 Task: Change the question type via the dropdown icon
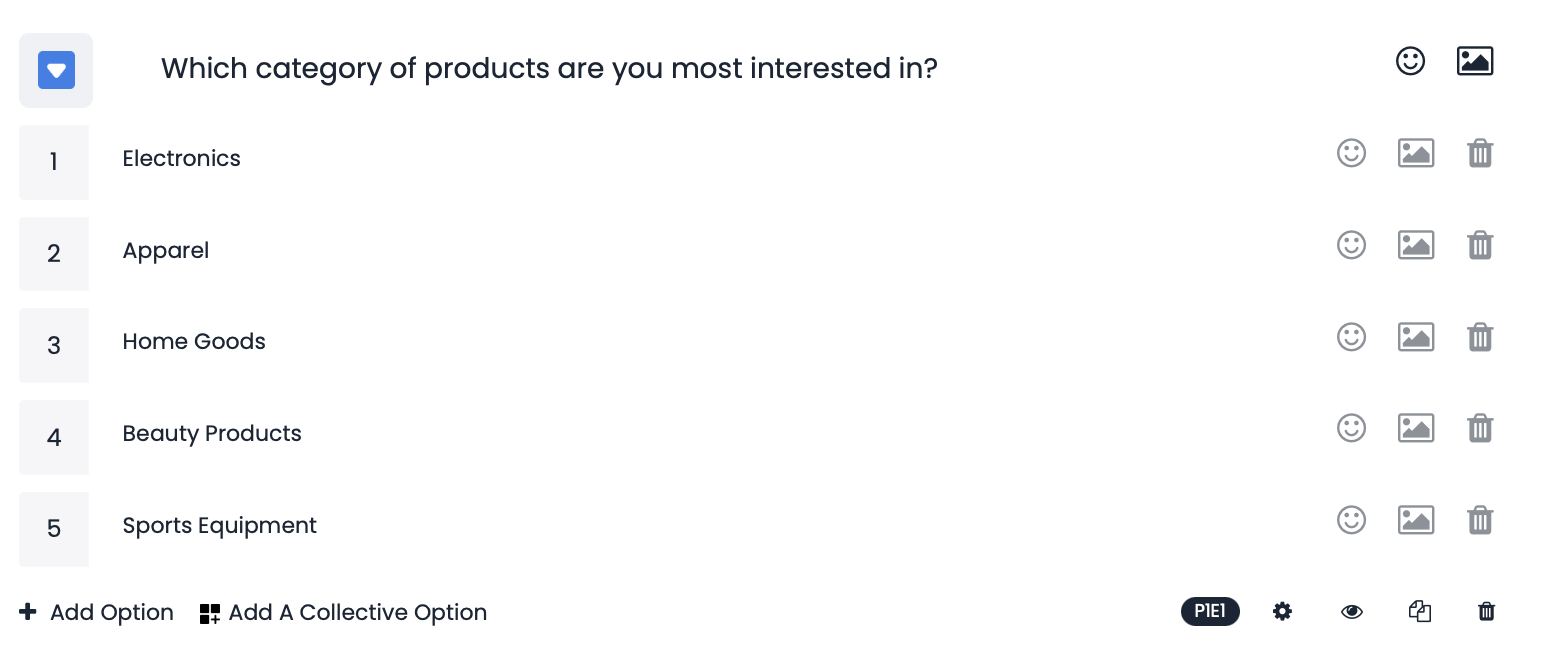pyautogui.click(x=56, y=70)
